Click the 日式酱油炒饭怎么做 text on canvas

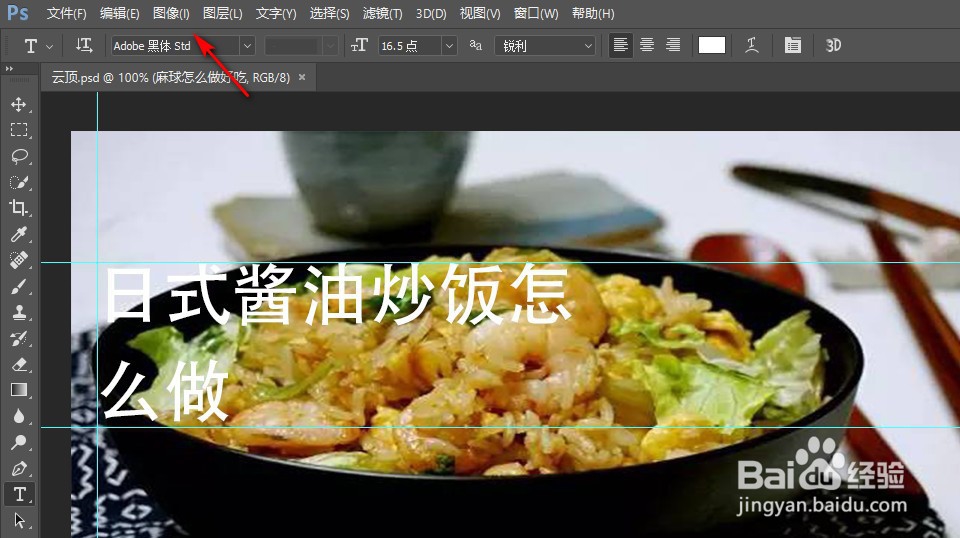(337, 343)
